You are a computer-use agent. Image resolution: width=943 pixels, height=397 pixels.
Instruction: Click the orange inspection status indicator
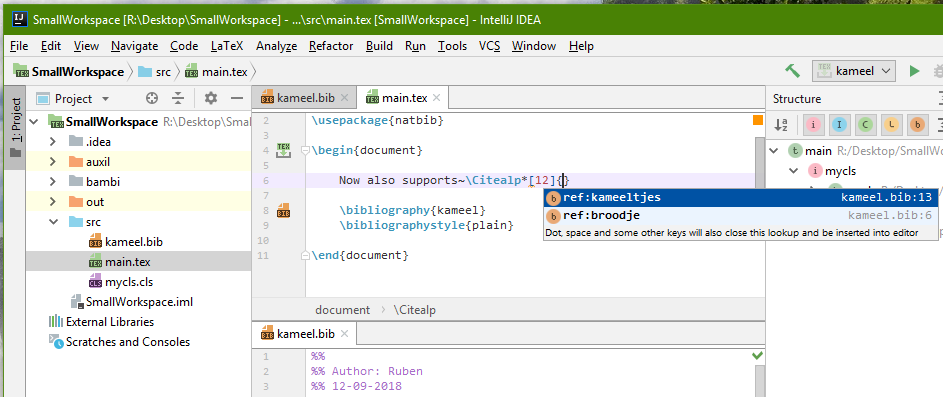[758, 120]
